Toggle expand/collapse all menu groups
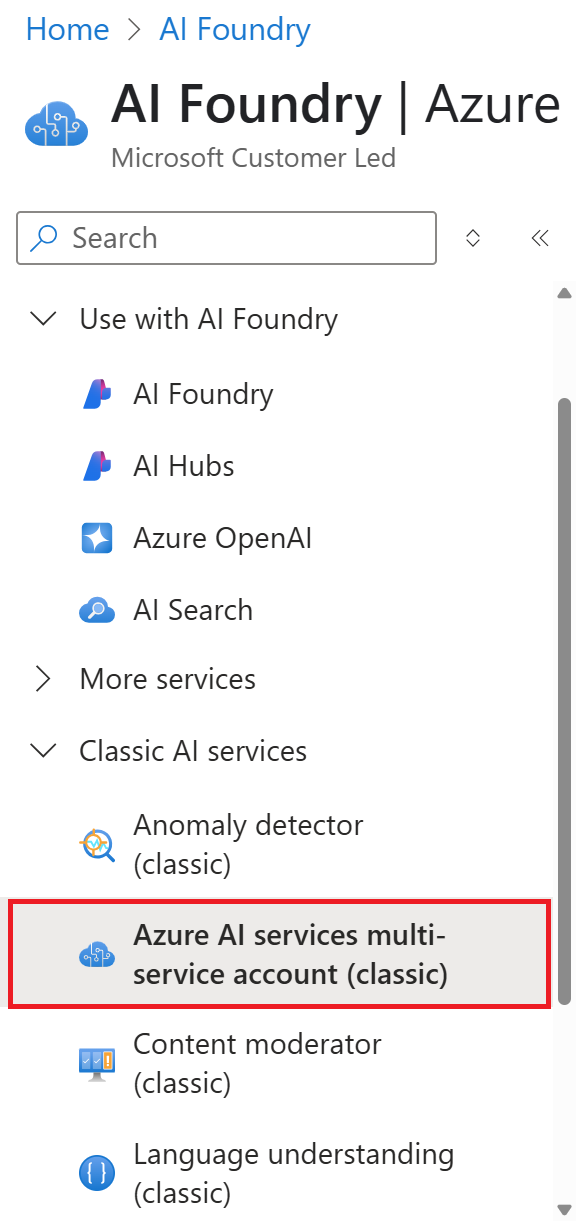Screen dimensions: 576x1225 pyautogui.click(x=473, y=238)
